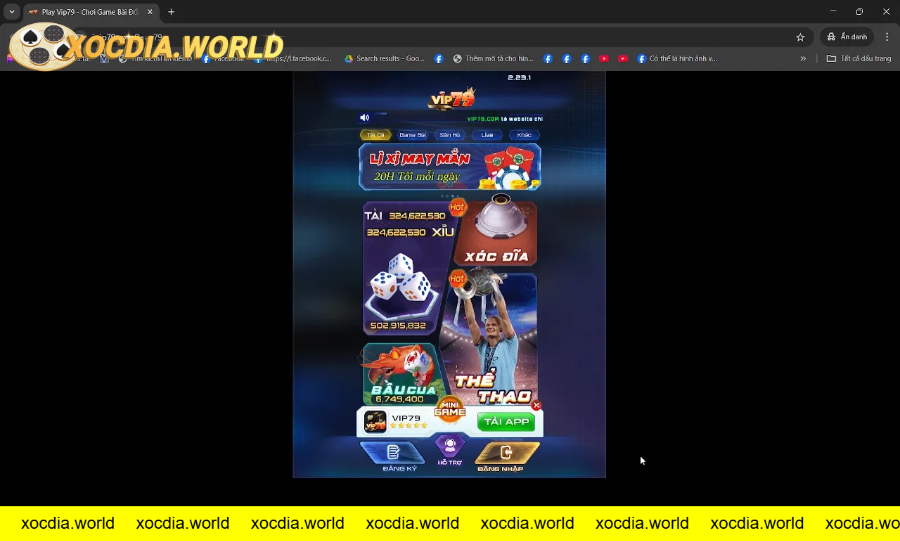Open Chrome's three-dot menu
This screenshot has width=900, height=541.
pyautogui.click(x=887, y=37)
